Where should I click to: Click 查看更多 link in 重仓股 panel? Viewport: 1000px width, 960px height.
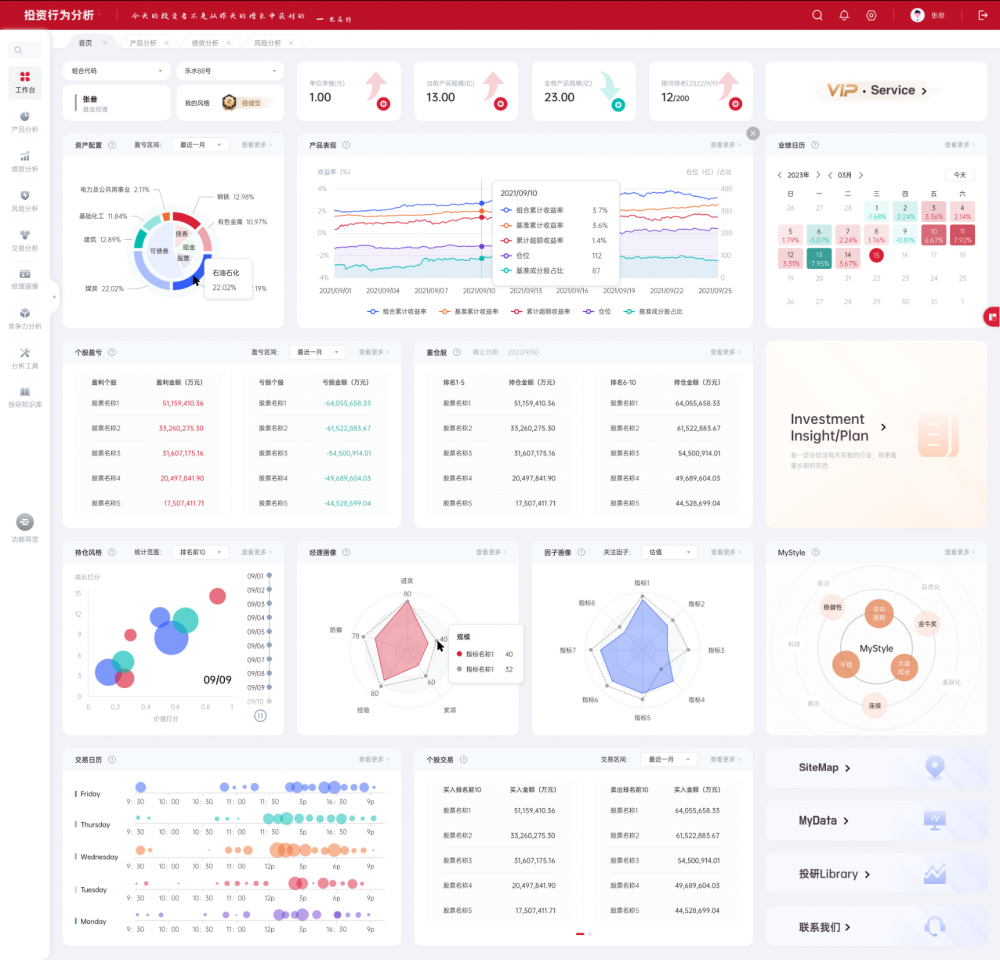pos(725,352)
